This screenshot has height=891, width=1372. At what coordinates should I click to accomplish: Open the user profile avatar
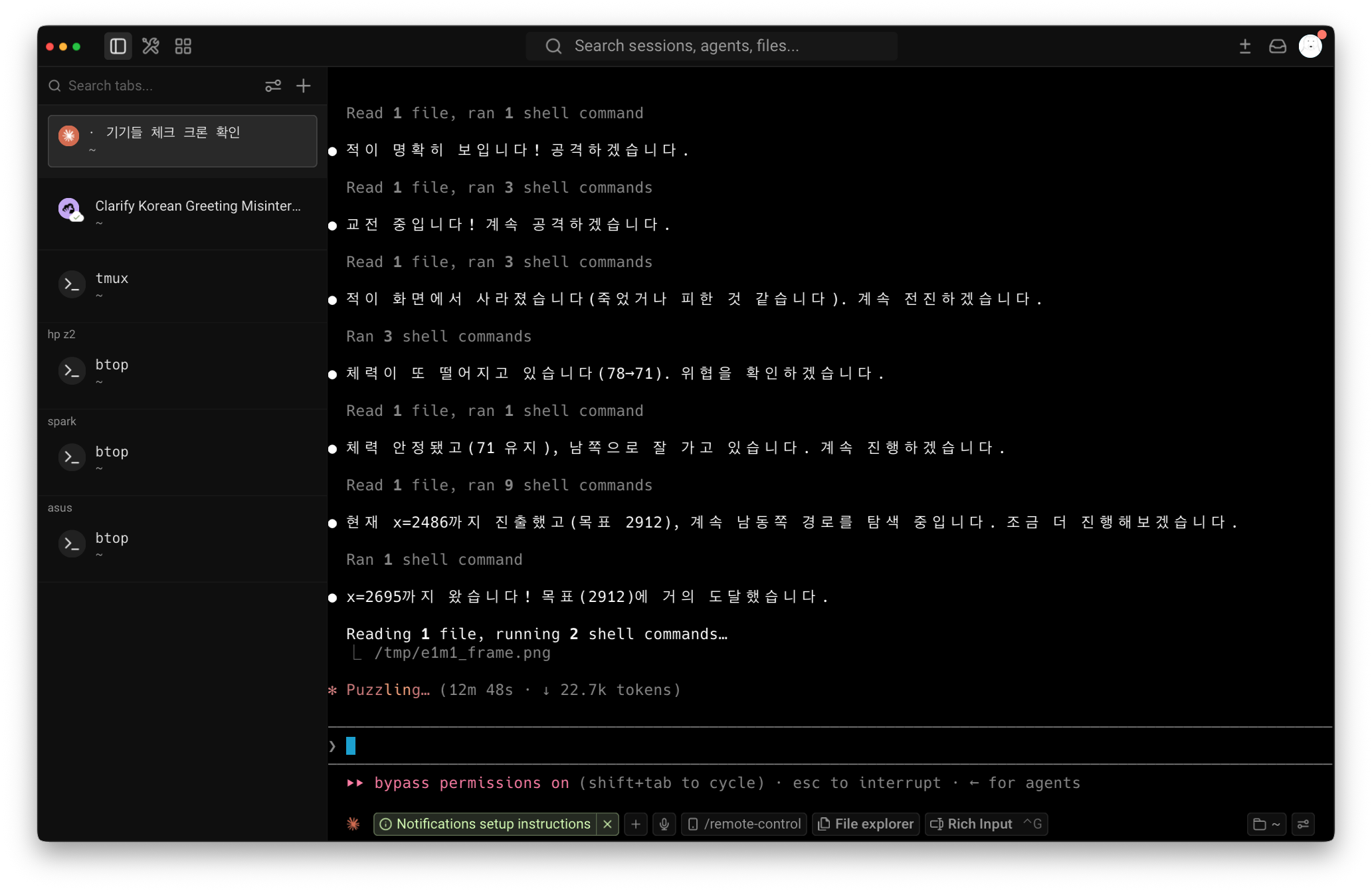(x=1311, y=46)
